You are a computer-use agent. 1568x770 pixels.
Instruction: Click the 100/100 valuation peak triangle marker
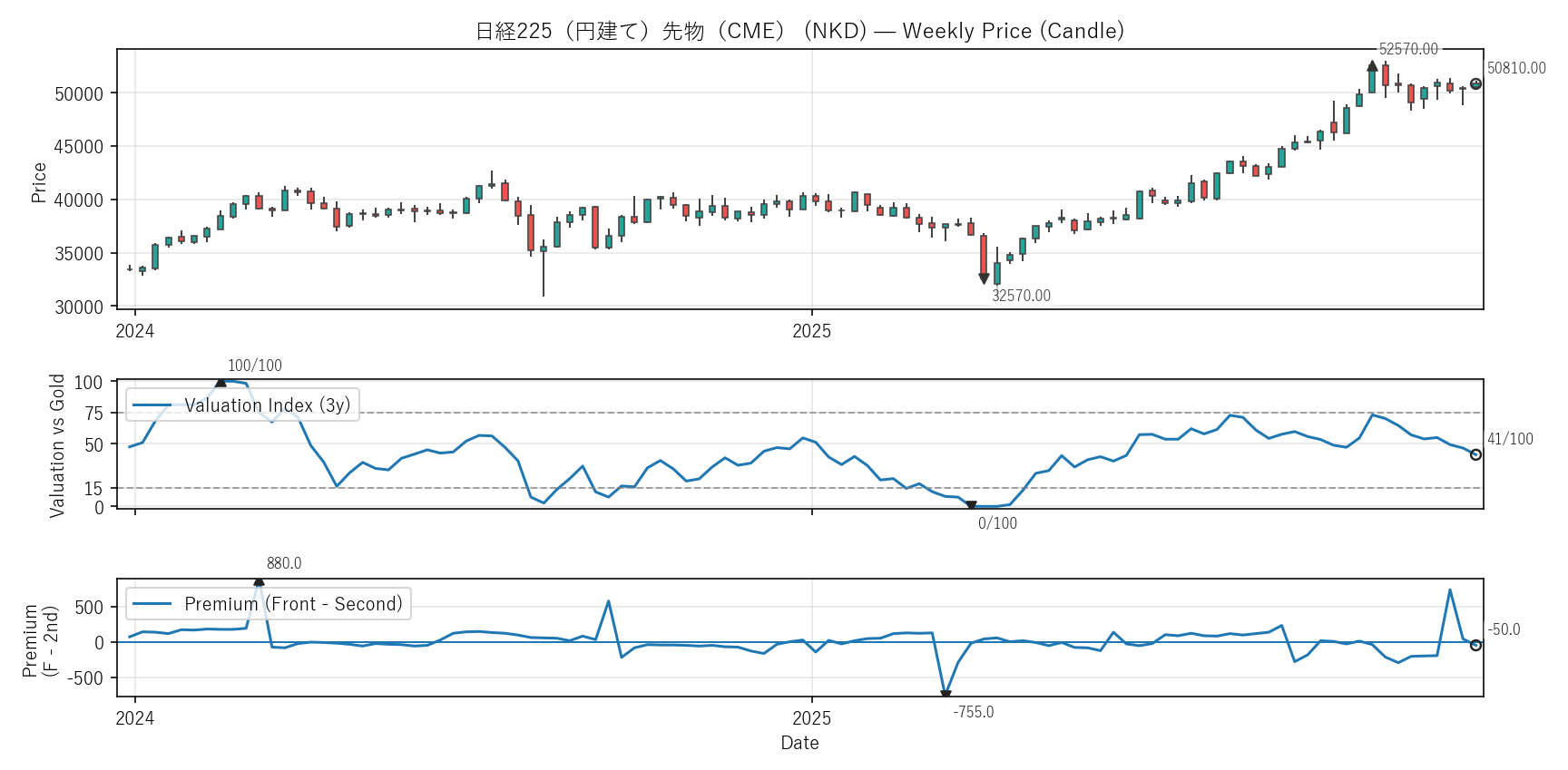pos(220,383)
